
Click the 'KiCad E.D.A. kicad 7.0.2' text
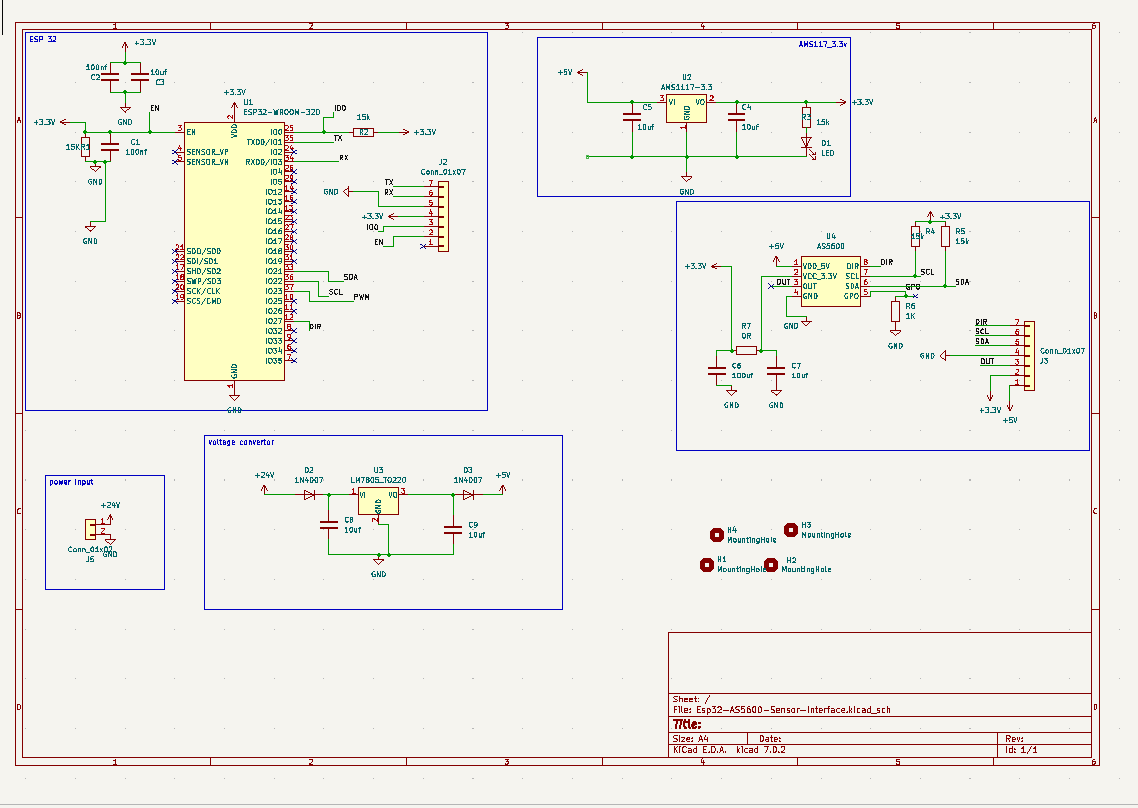729,750
